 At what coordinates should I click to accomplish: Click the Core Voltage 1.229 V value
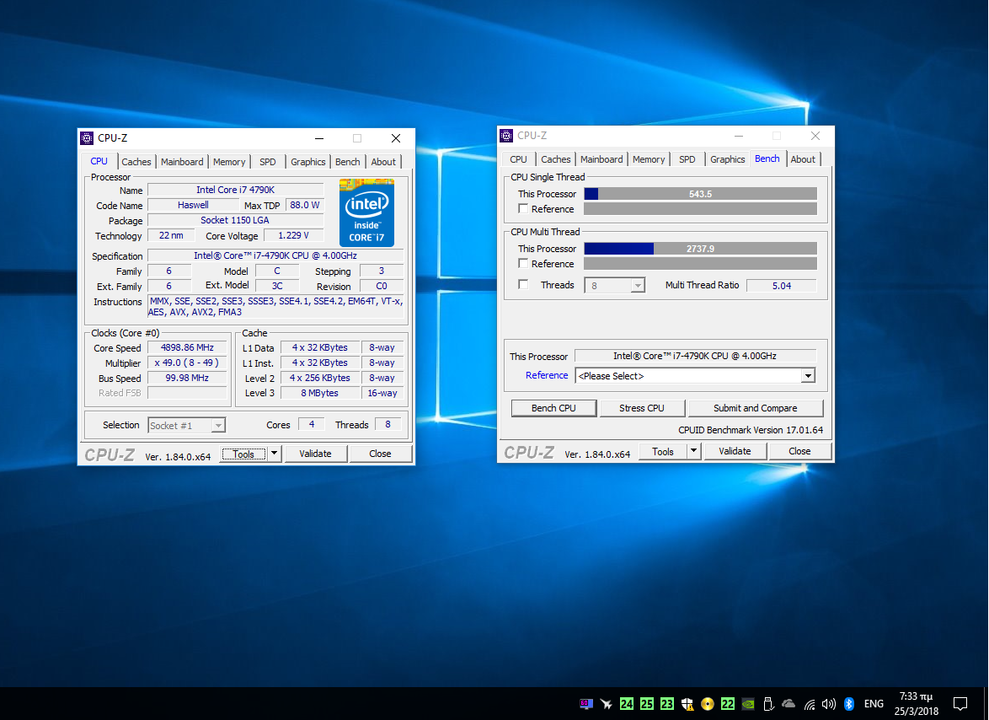293,235
